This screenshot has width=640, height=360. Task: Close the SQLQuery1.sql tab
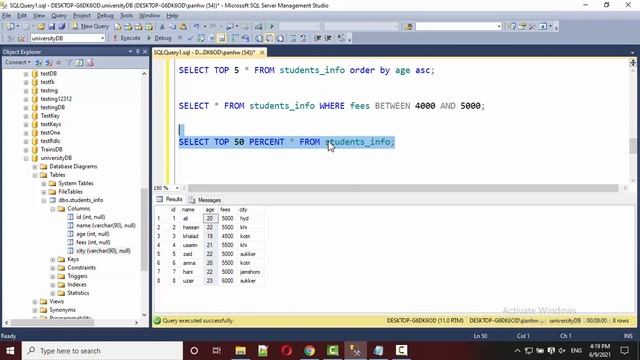click(x=262, y=52)
